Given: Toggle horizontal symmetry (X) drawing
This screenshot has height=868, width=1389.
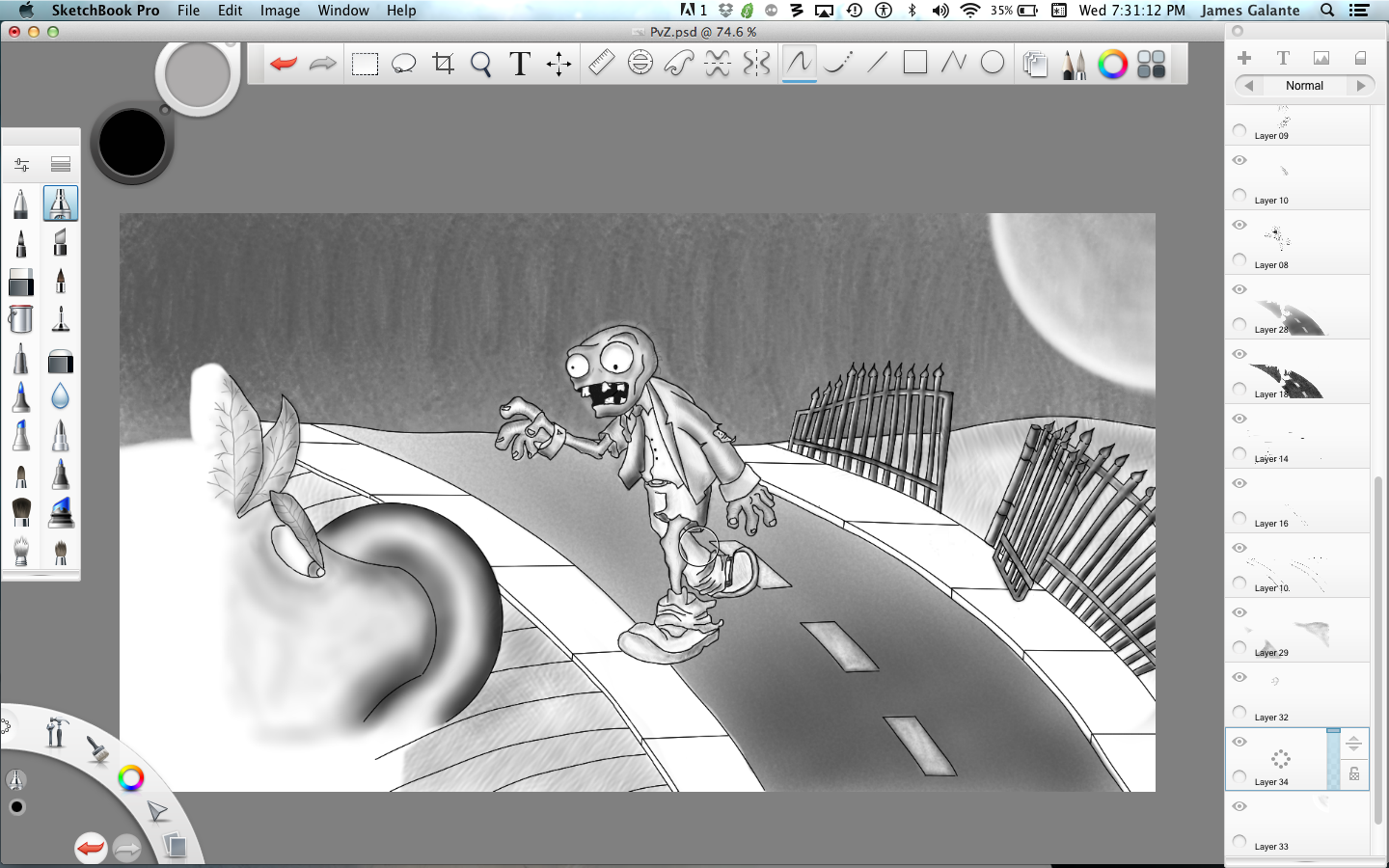Looking at the screenshot, I should tap(718, 64).
